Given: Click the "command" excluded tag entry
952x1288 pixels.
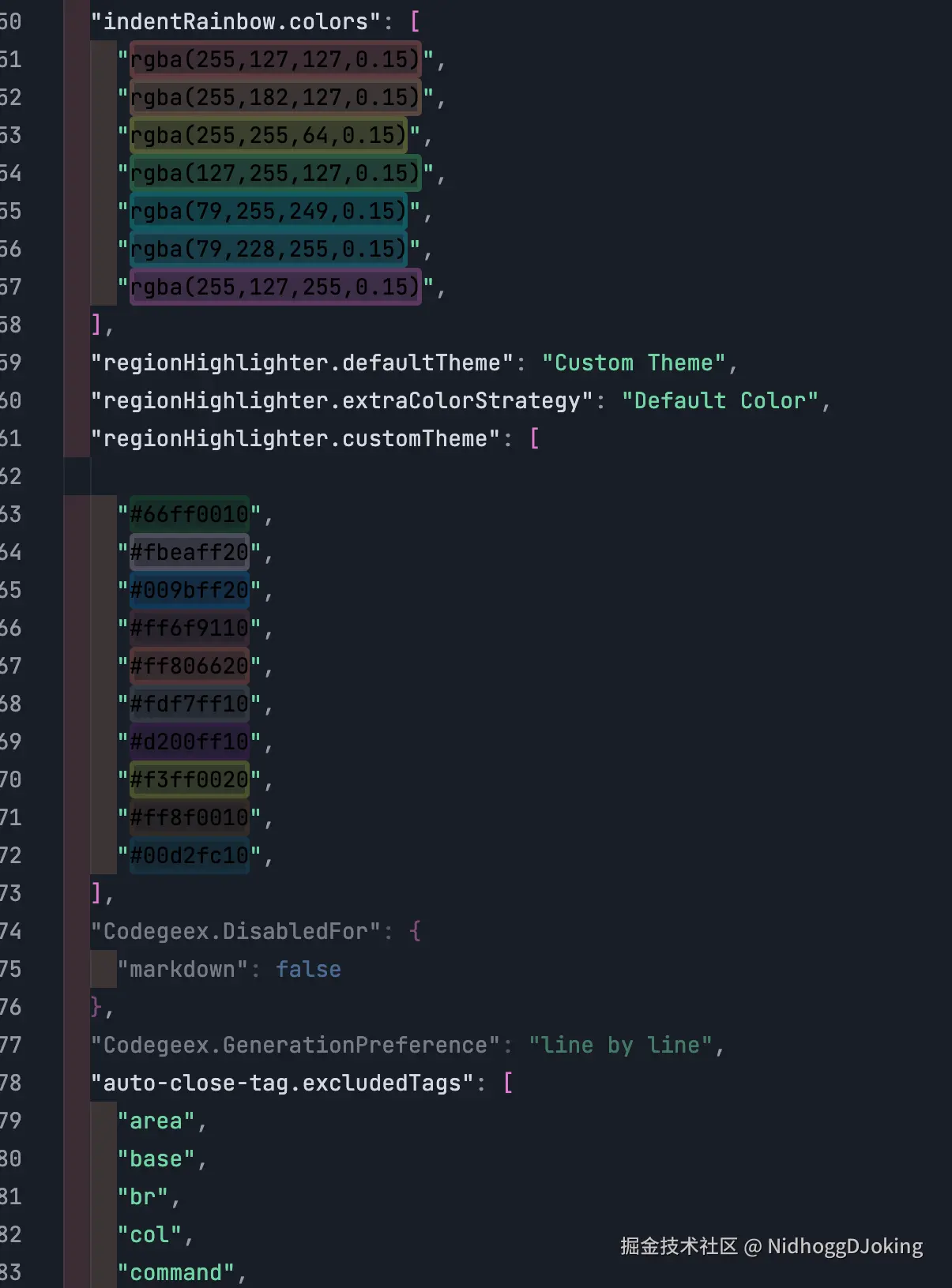Looking at the screenshot, I should (175, 1272).
